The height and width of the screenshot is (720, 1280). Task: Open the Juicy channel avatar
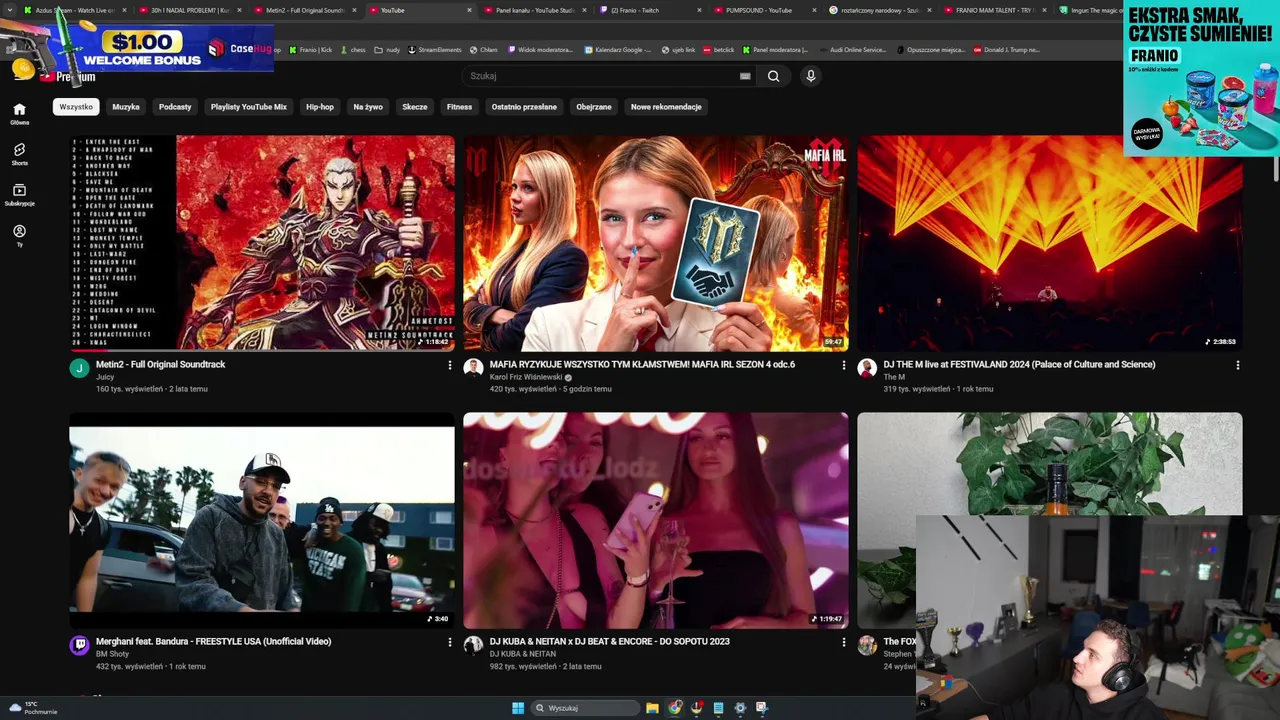[79, 368]
